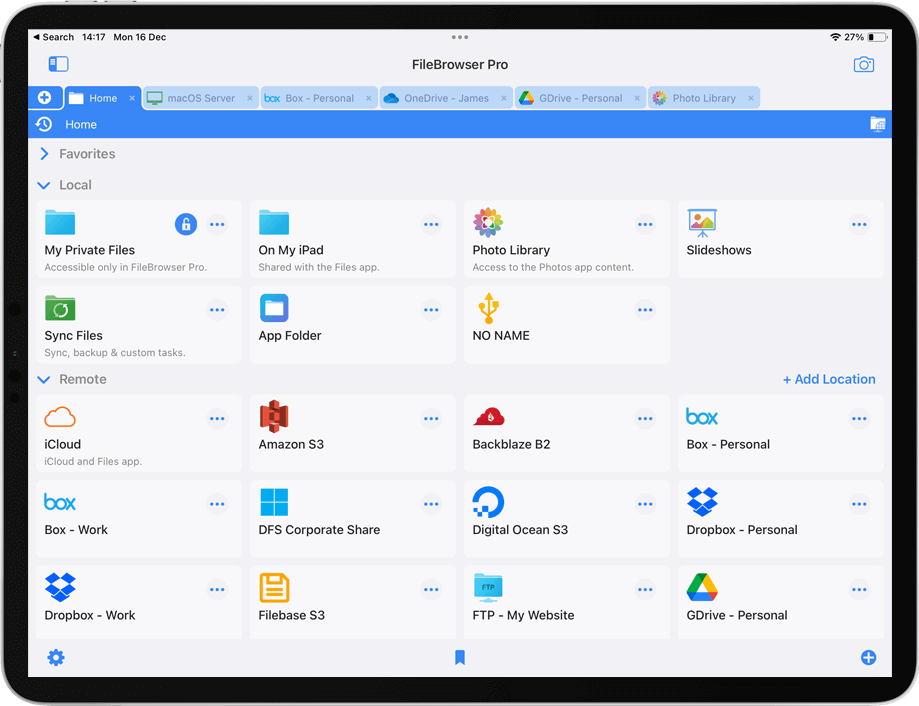Go back to Search app
This screenshot has height=706, width=919.
[53, 37]
